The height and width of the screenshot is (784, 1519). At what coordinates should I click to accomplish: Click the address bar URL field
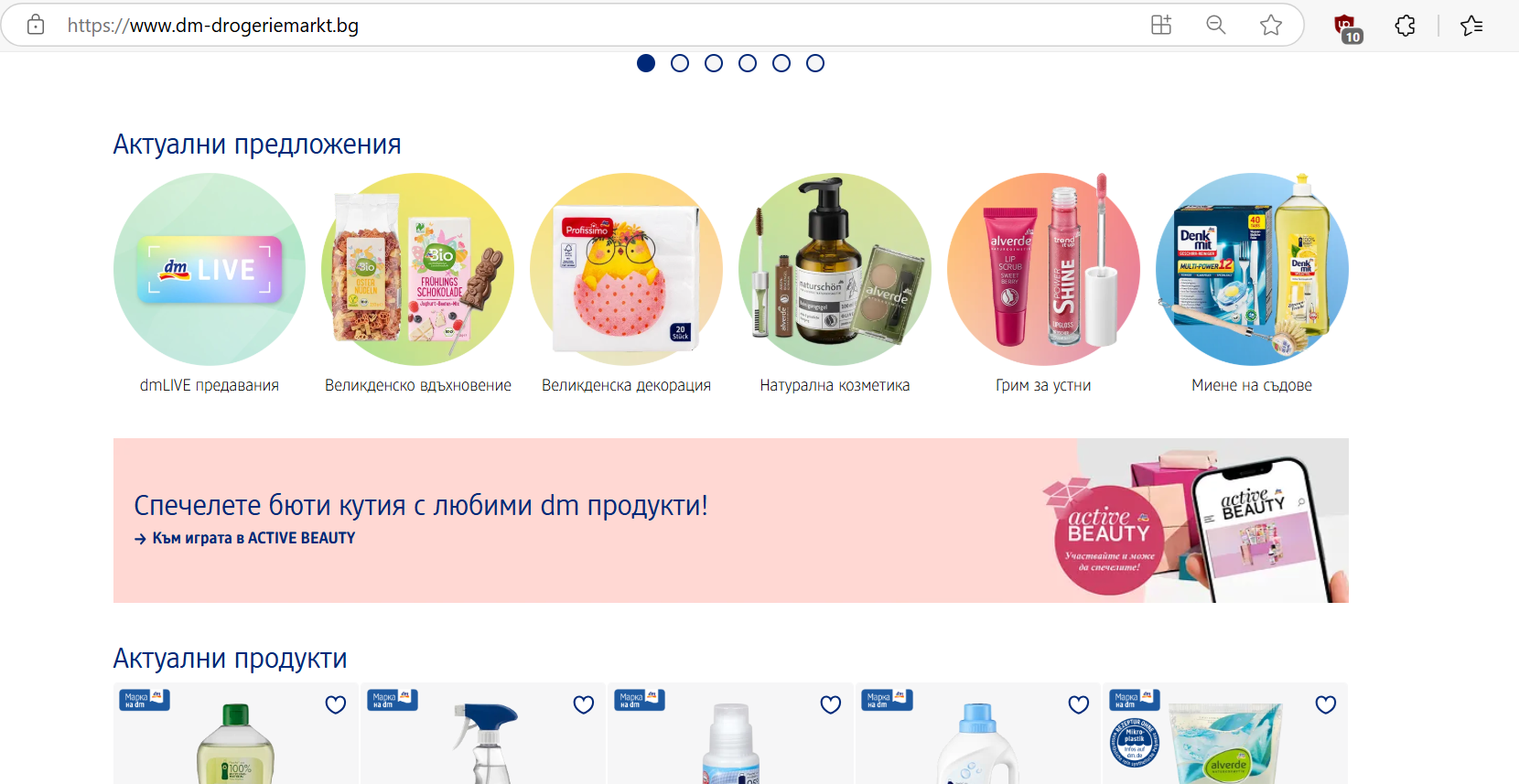tap(595, 26)
